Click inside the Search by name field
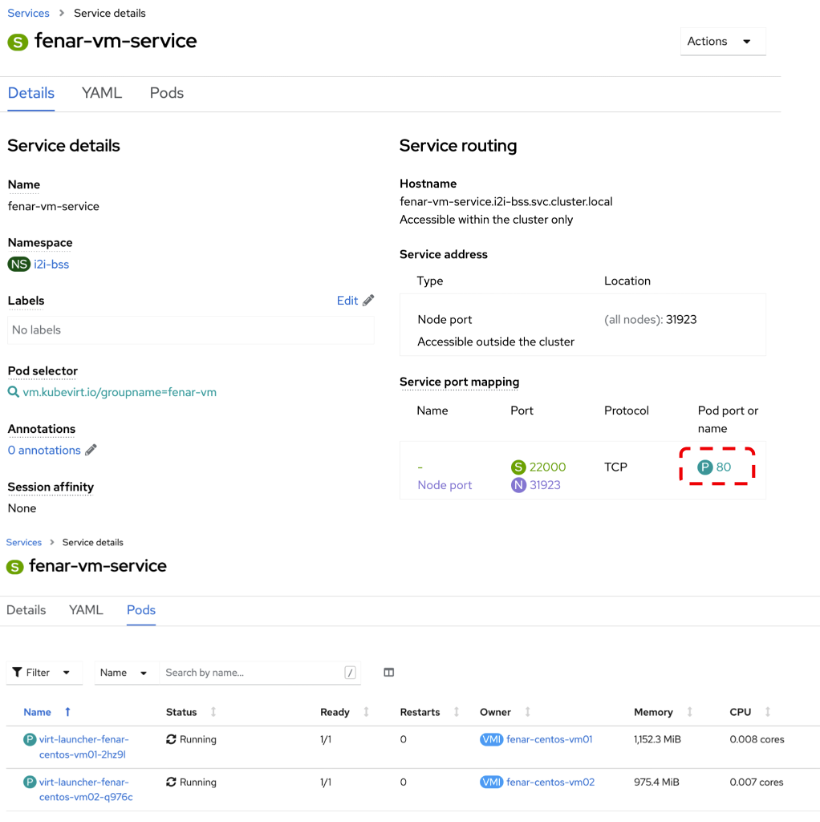This screenshot has width=820, height=822. (x=250, y=672)
